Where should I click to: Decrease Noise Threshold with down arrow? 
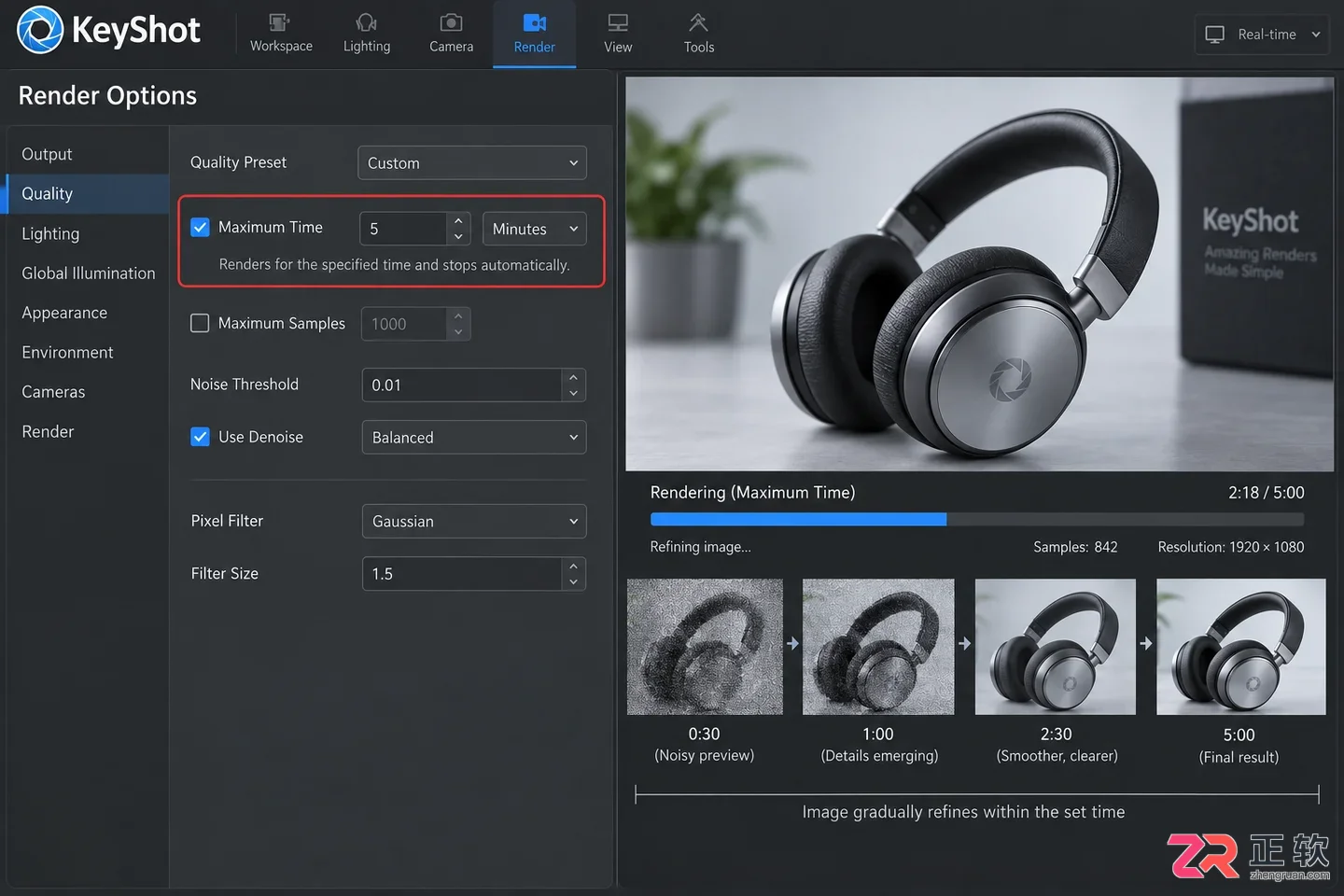[x=574, y=393]
